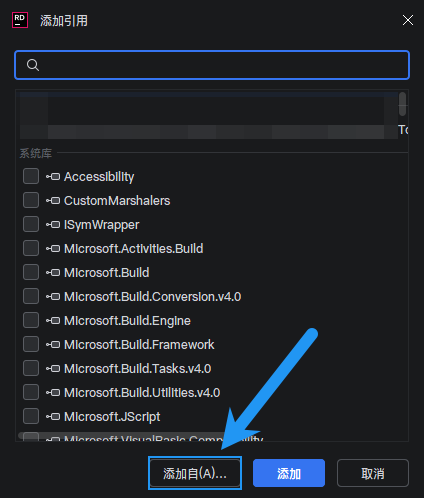Click the magnifier search icon

33,65
